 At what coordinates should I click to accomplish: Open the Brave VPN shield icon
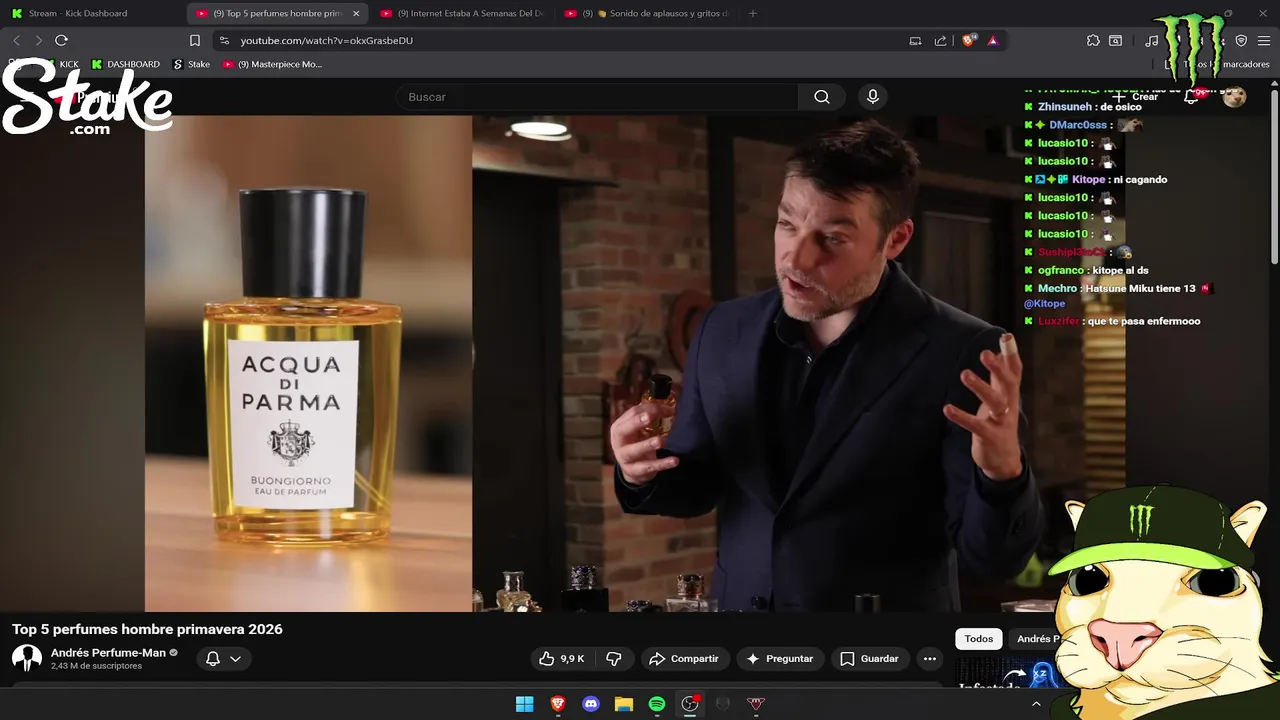point(1241,40)
